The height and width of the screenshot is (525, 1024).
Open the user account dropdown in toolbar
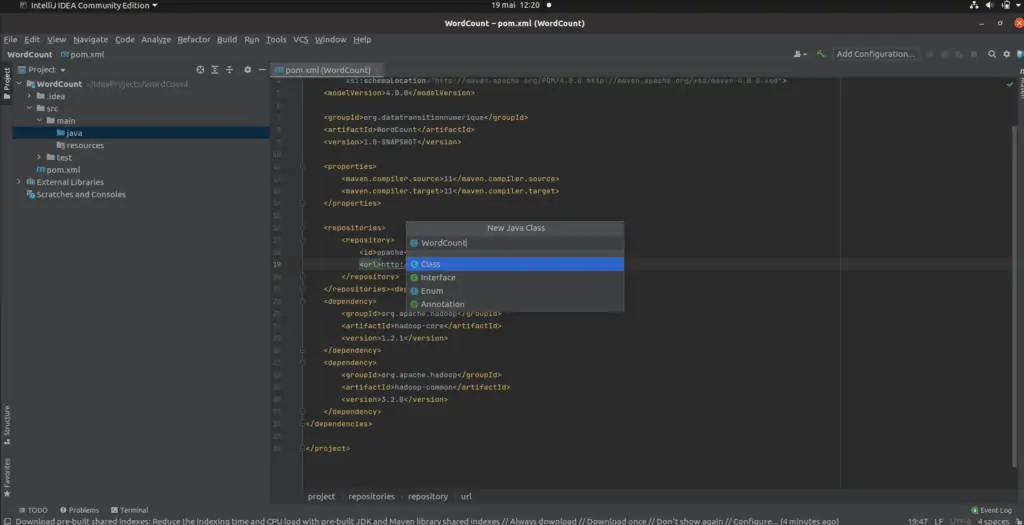tap(799, 54)
